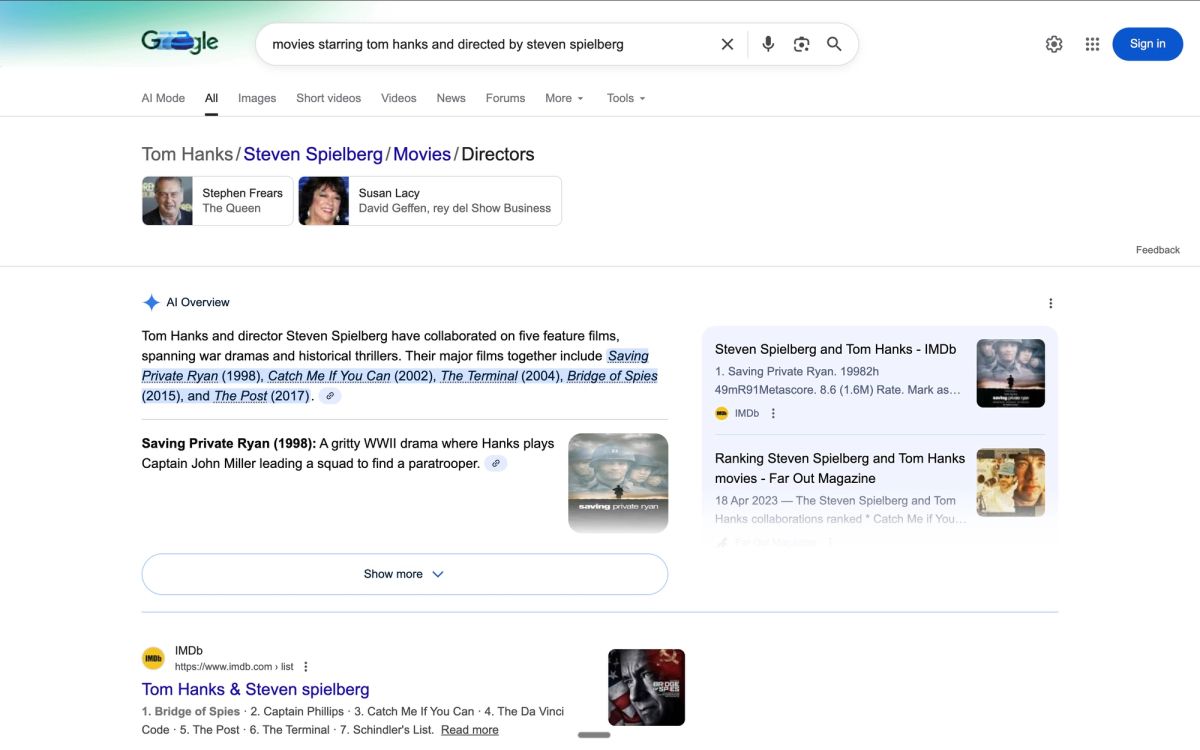Open Tom Hanks & Steven spielberg IMDb result
The height and width of the screenshot is (750, 1200).
click(255, 689)
